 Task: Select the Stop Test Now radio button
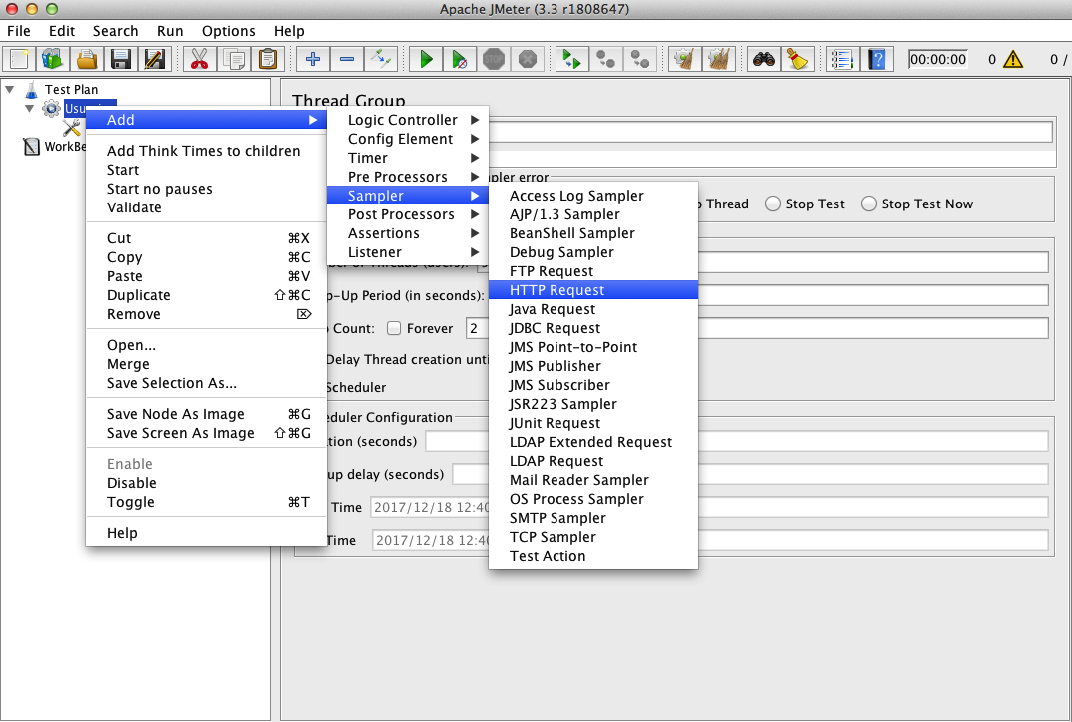click(x=868, y=204)
